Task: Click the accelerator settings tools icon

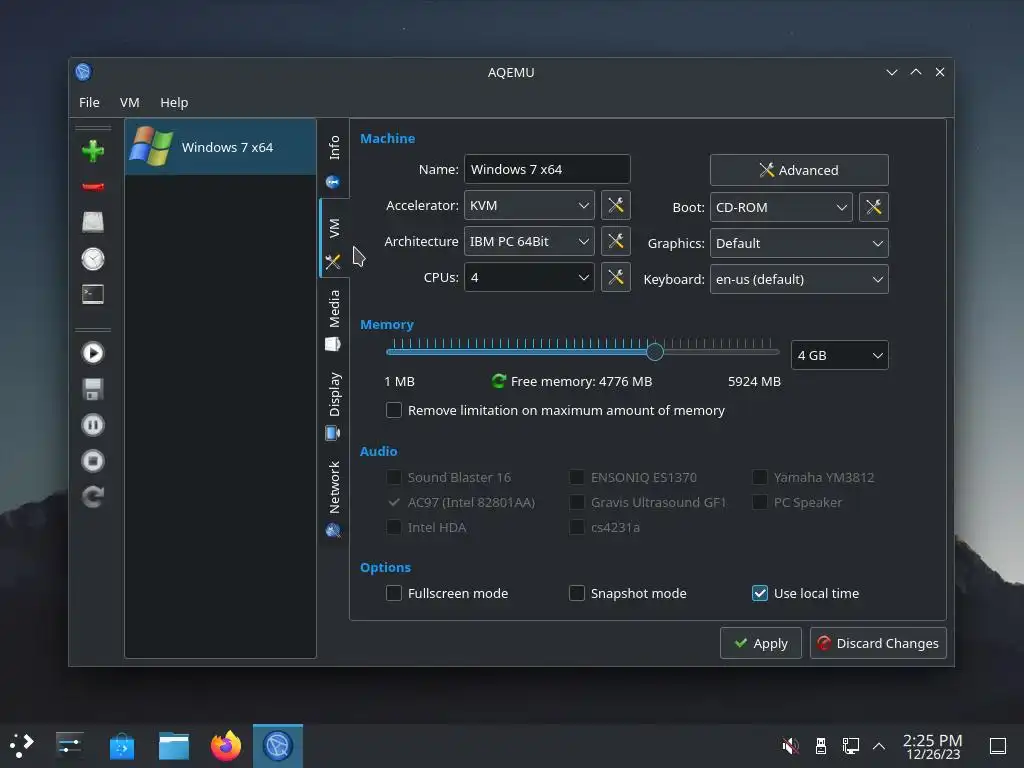Action: click(x=615, y=205)
